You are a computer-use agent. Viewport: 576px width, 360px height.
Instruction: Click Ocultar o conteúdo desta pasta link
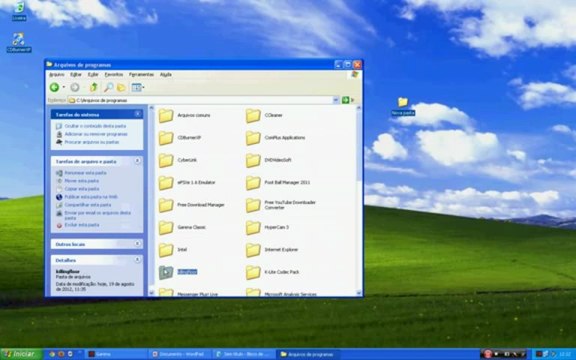coord(95,126)
